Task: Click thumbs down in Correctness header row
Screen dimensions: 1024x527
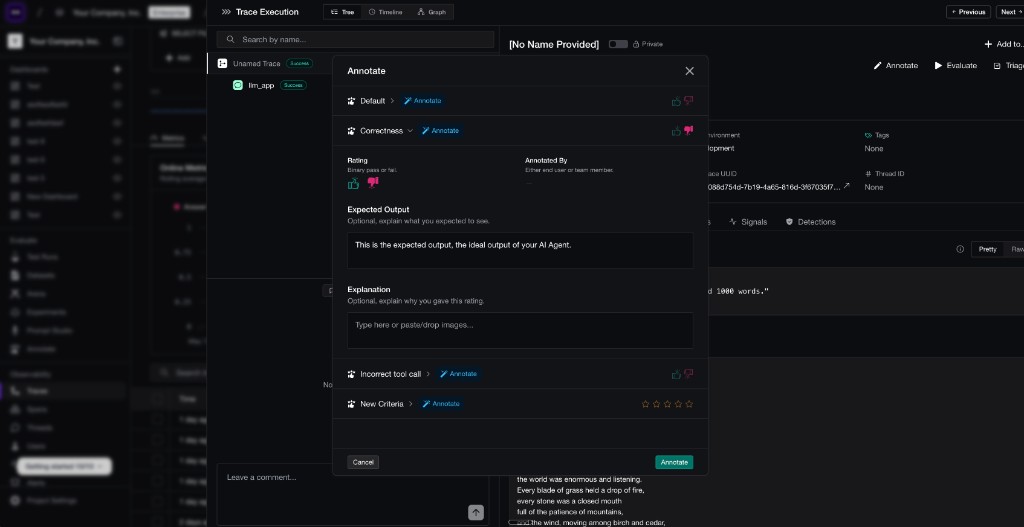Action: (x=688, y=131)
